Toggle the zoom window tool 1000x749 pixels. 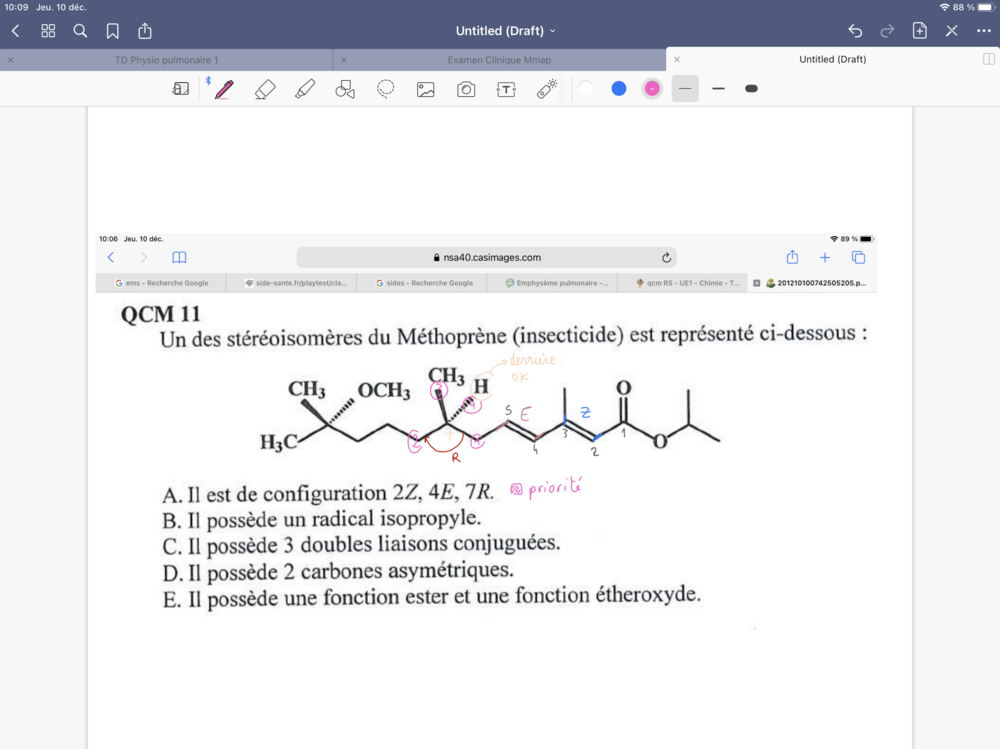click(x=181, y=89)
